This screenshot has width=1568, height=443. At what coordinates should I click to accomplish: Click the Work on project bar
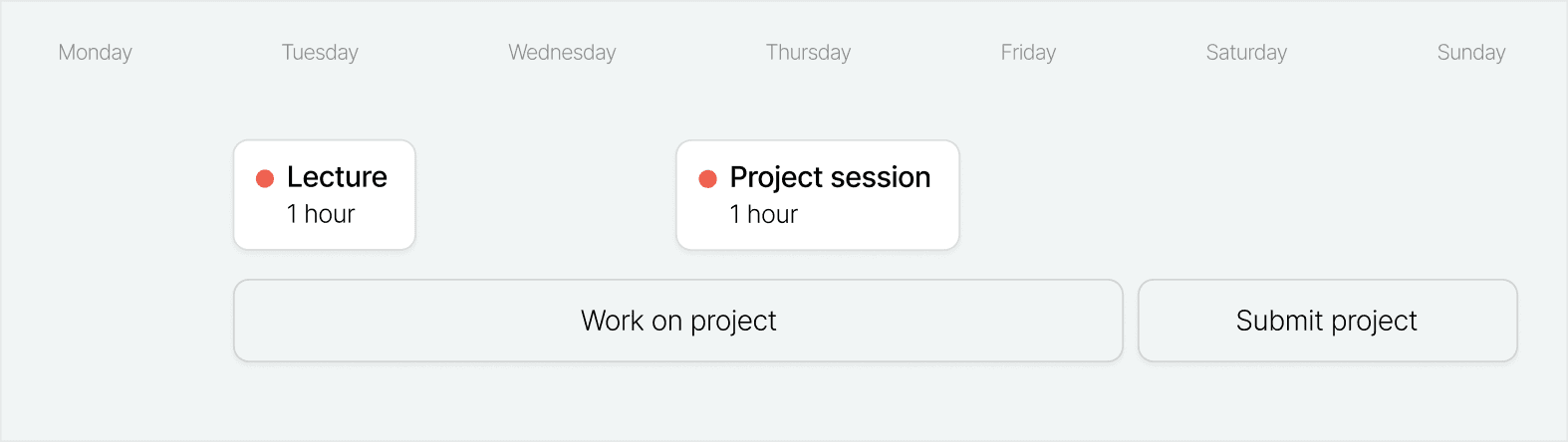[678, 321]
